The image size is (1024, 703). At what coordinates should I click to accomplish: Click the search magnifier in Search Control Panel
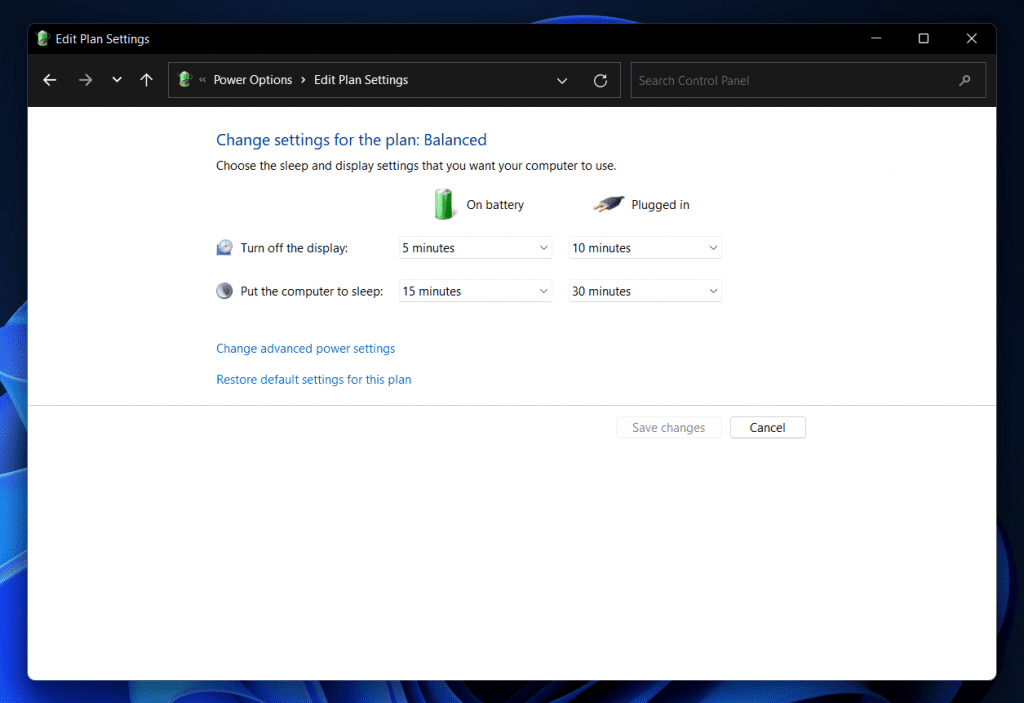964,80
